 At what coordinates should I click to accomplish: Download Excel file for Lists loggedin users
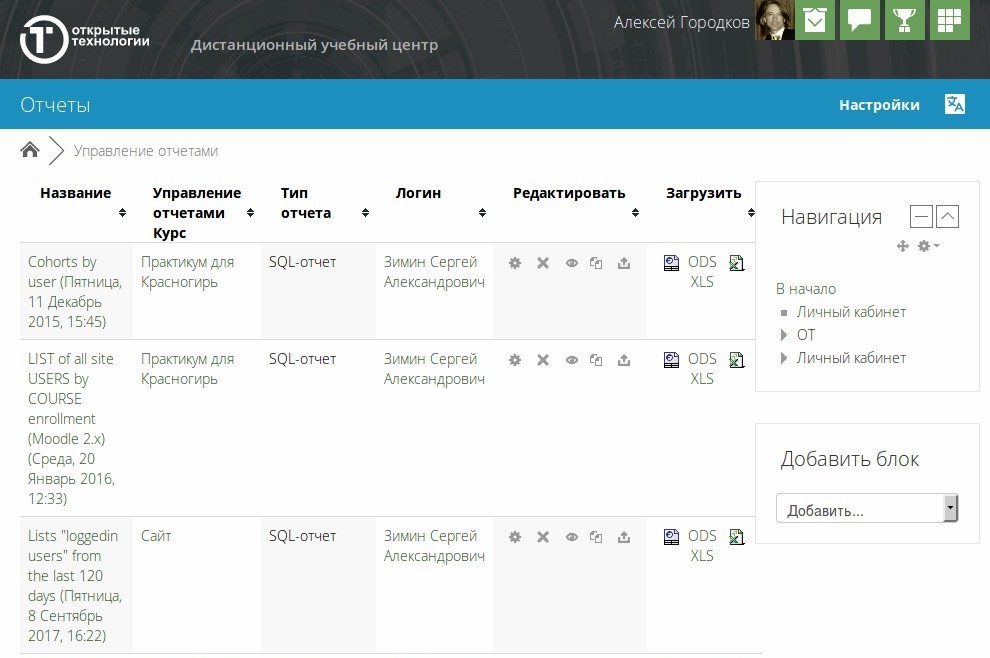pos(736,537)
